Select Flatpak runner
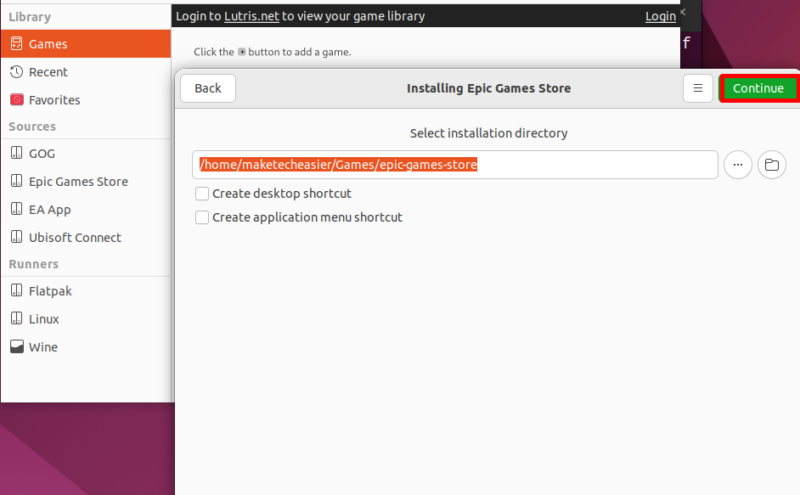 click(86, 291)
